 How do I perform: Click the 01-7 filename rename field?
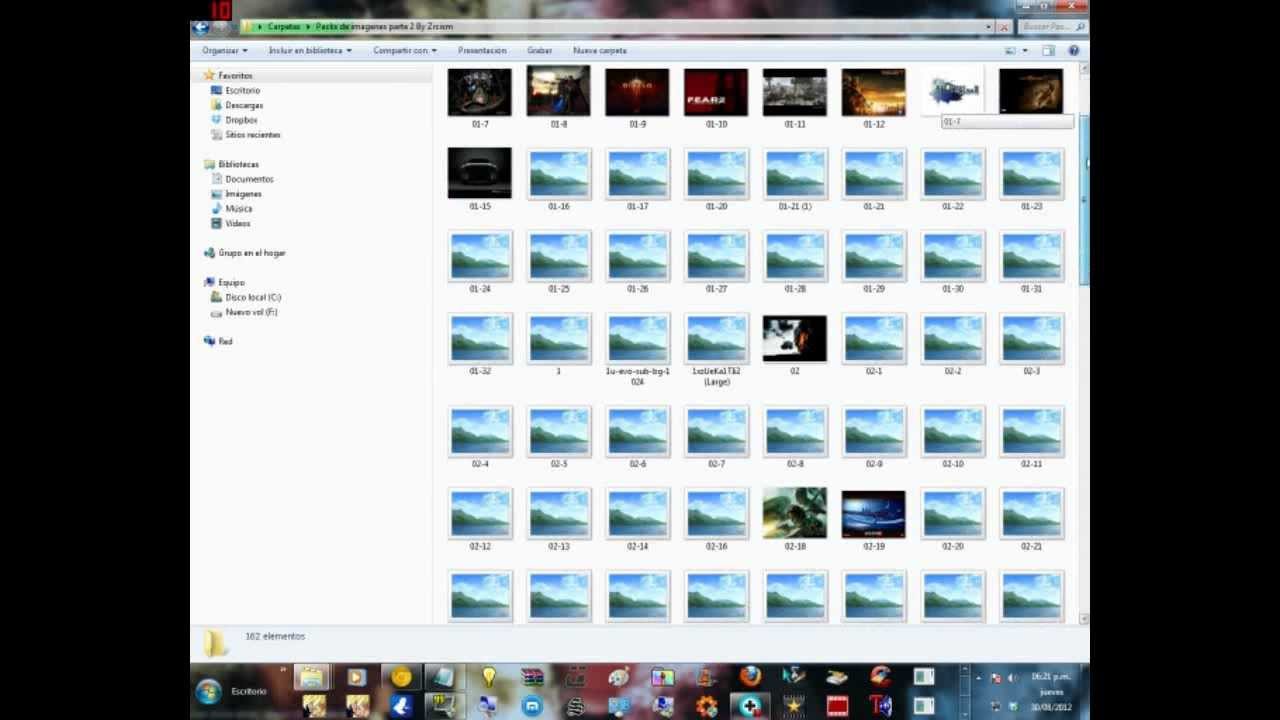[x=1007, y=122]
